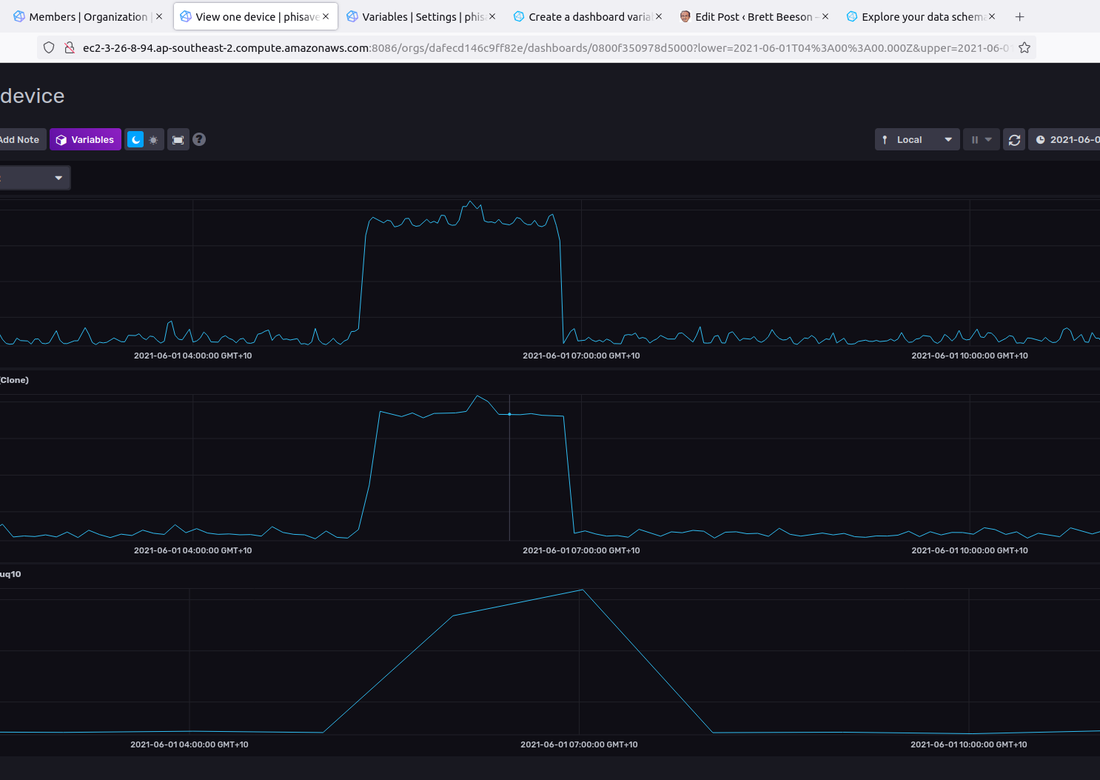Focus the browser address bar URL
Screen dimensions: 1100x780
point(546,48)
